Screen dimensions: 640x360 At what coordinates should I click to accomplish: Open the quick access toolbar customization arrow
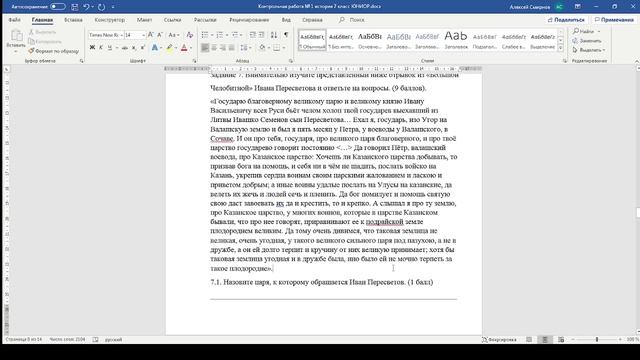[113, 7]
